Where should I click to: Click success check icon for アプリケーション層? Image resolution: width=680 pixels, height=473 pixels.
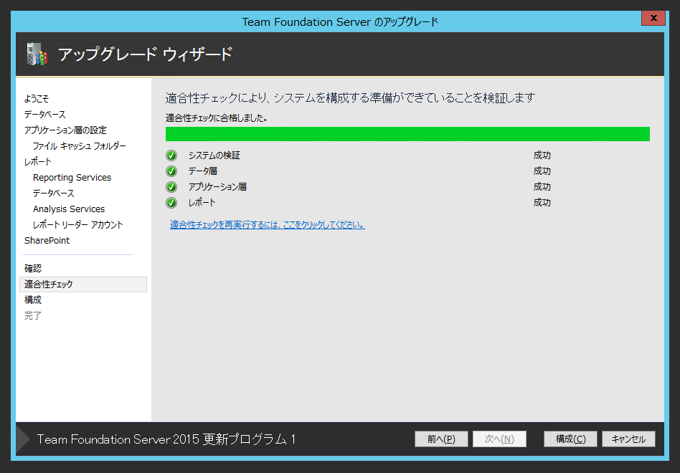171,187
